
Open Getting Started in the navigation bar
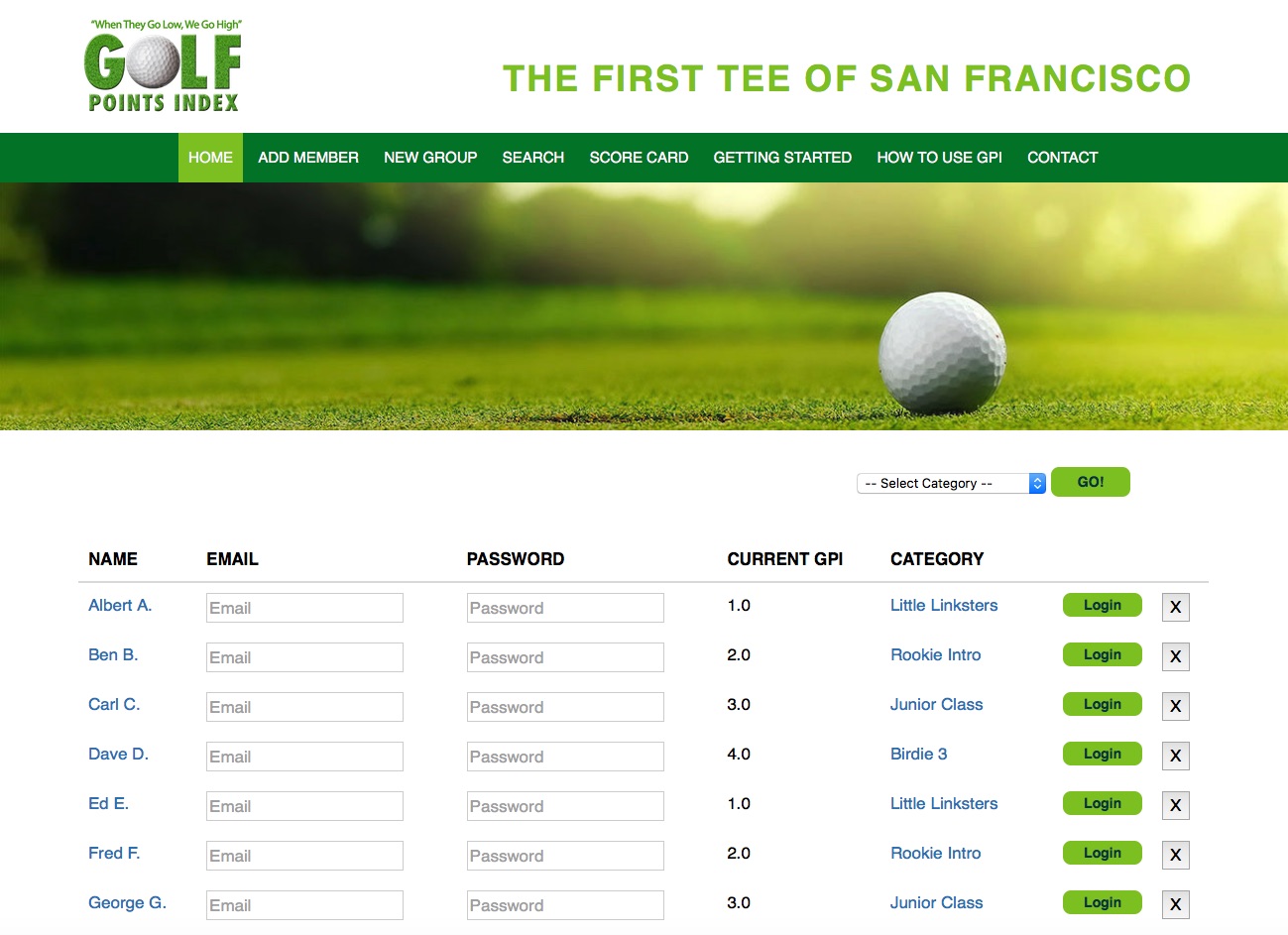coord(782,158)
